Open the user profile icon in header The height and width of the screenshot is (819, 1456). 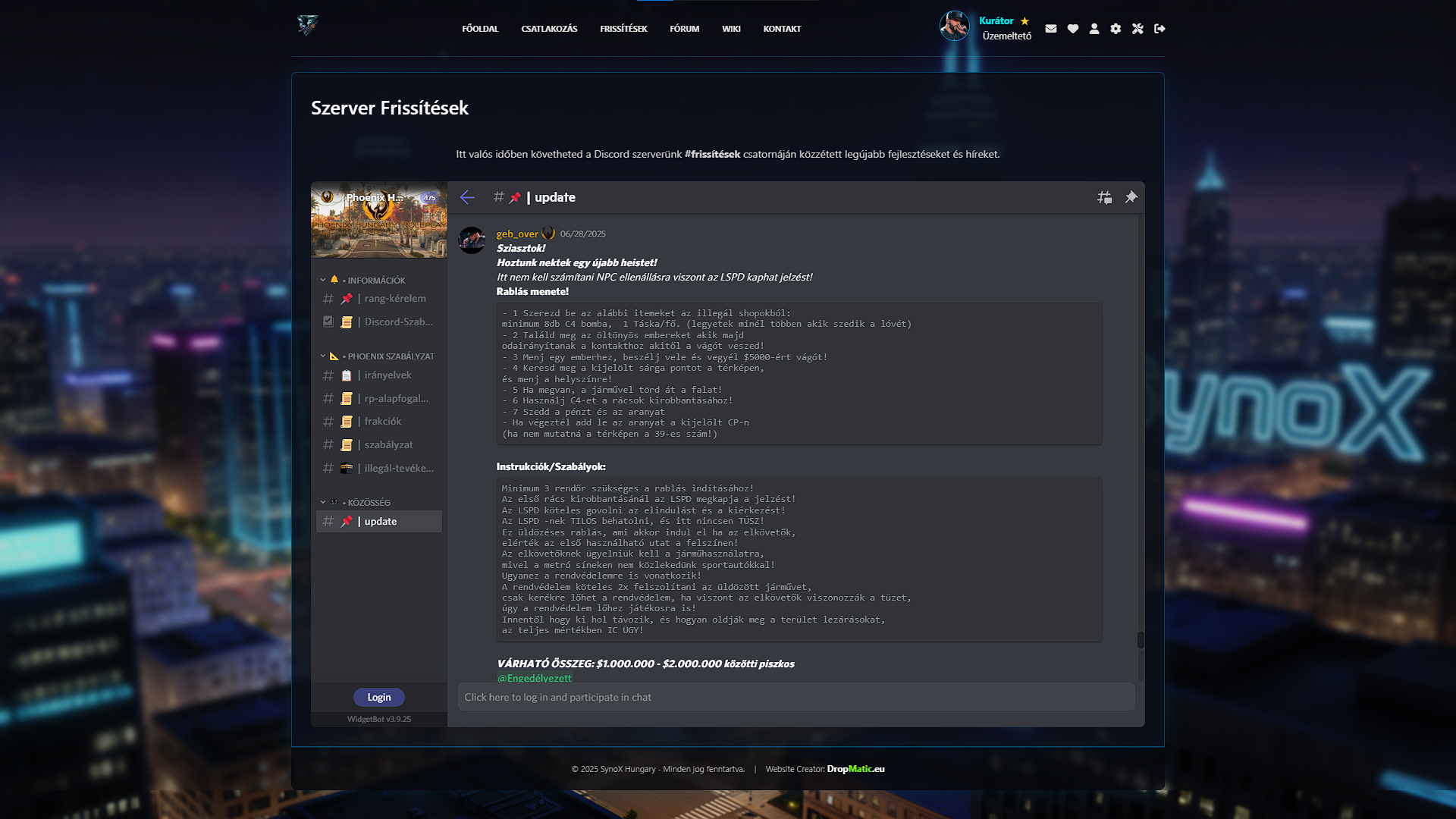point(1094,29)
